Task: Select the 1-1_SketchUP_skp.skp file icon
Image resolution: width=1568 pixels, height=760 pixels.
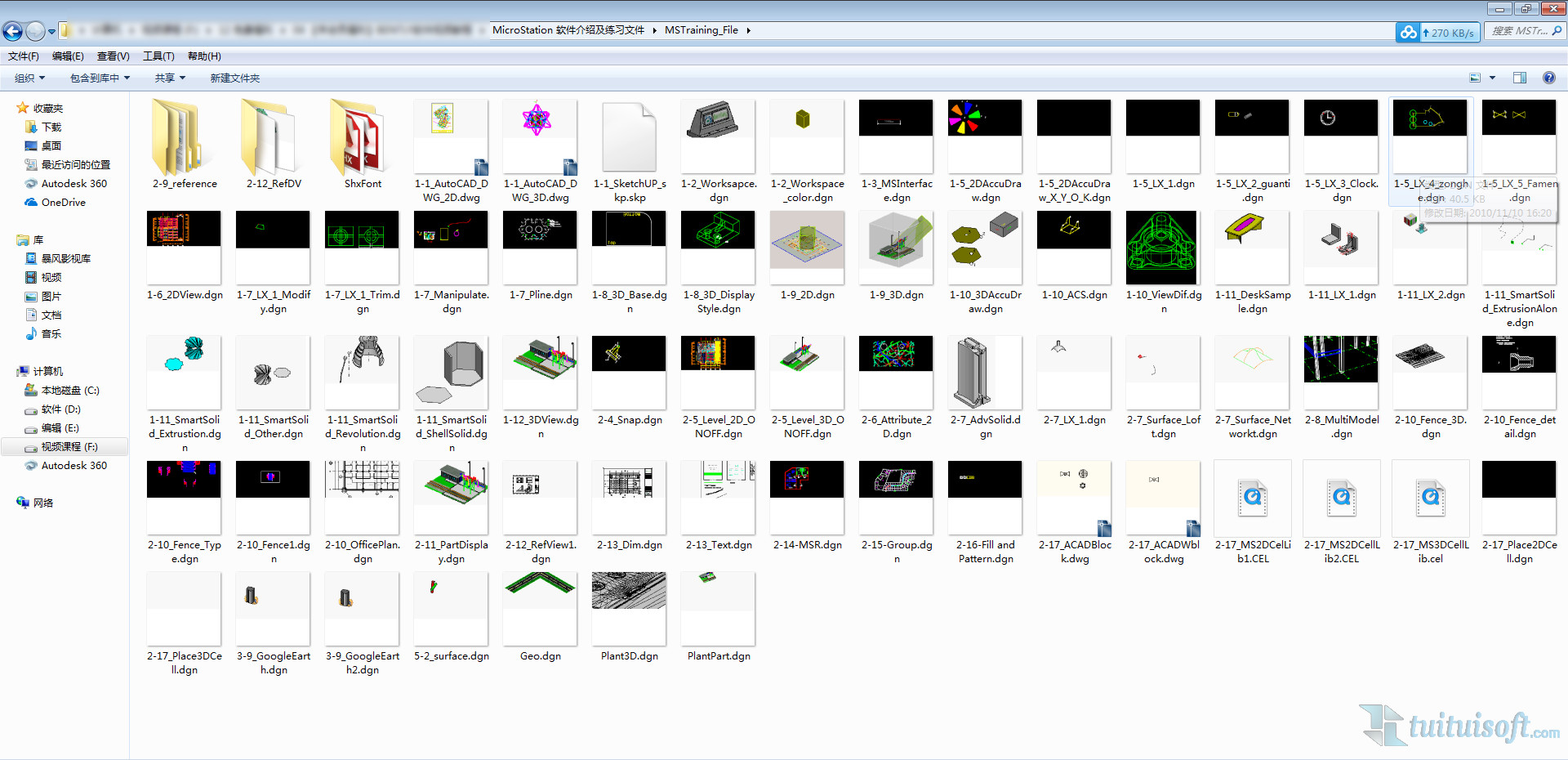Action: [x=629, y=137]
